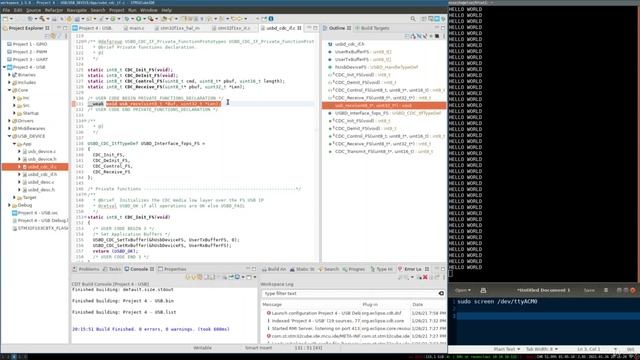Click the Save button in text editor window

coord(589,290)
